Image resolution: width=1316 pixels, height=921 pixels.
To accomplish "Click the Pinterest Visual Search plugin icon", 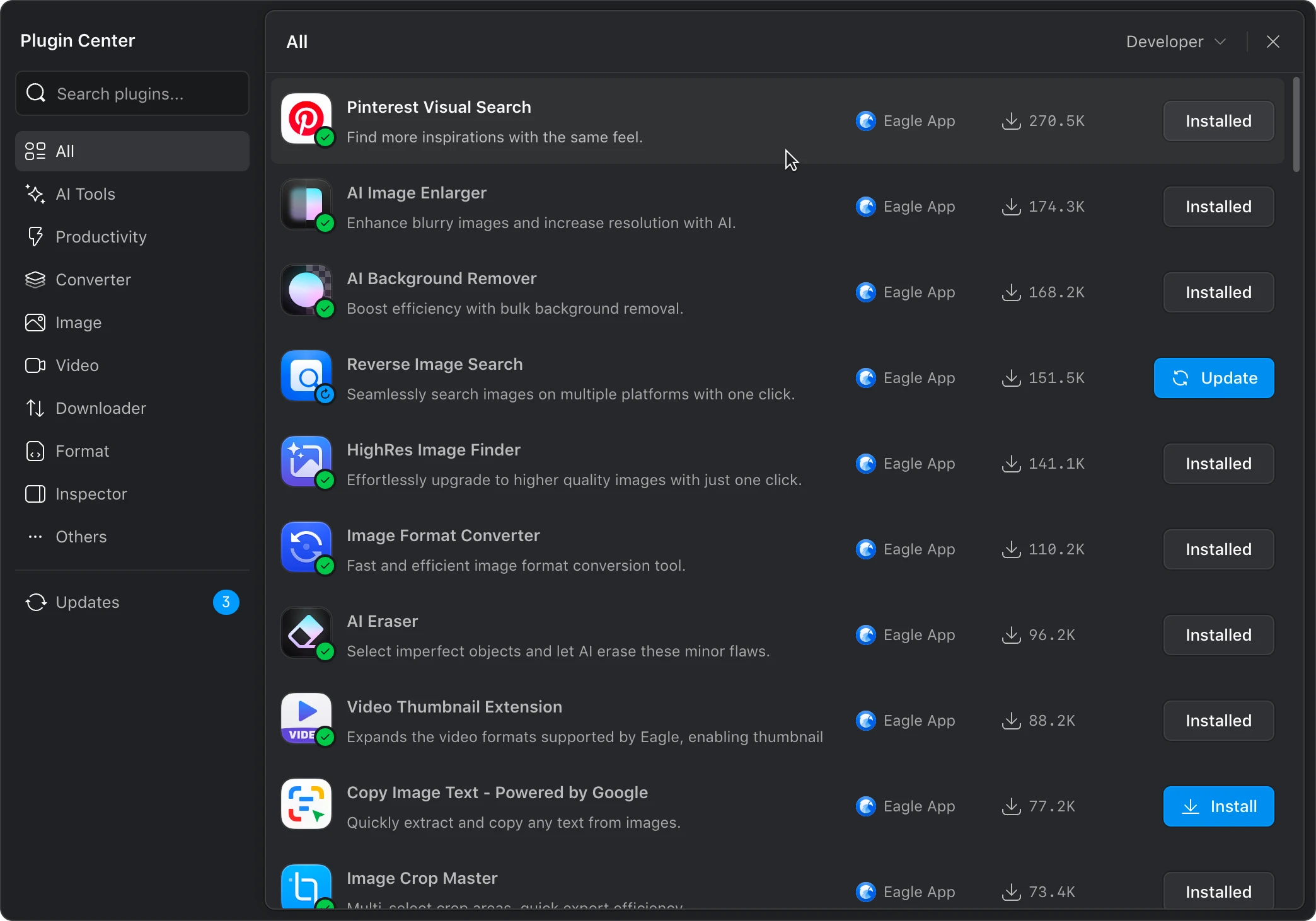I will [x=306, y=119].
